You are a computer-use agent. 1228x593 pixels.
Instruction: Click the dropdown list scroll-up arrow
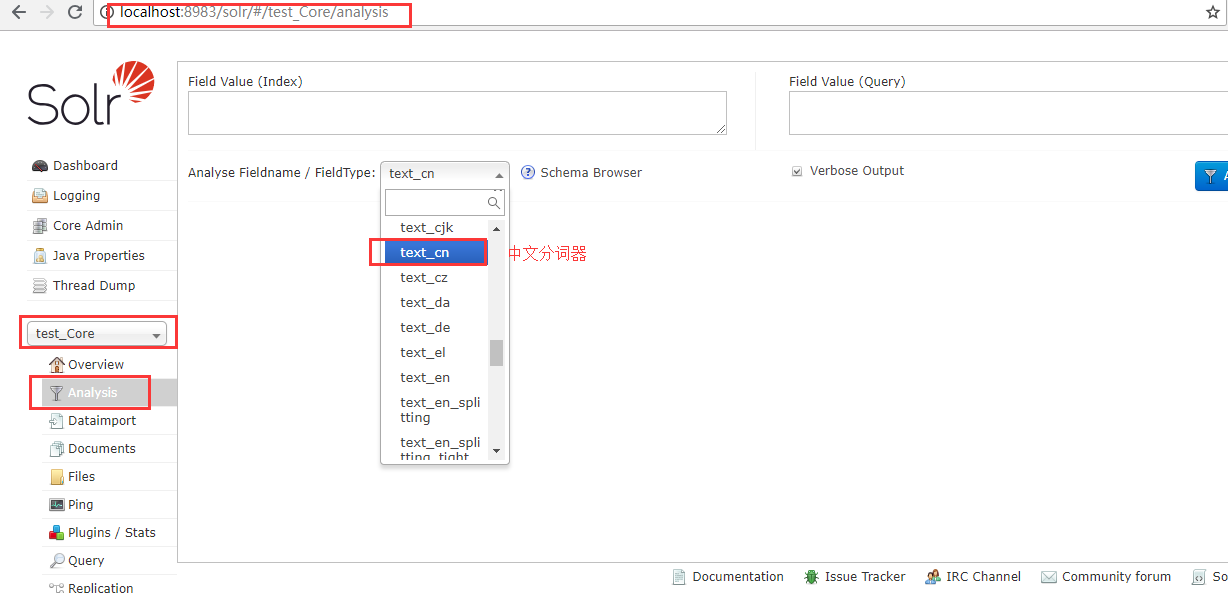click(496, 228)
